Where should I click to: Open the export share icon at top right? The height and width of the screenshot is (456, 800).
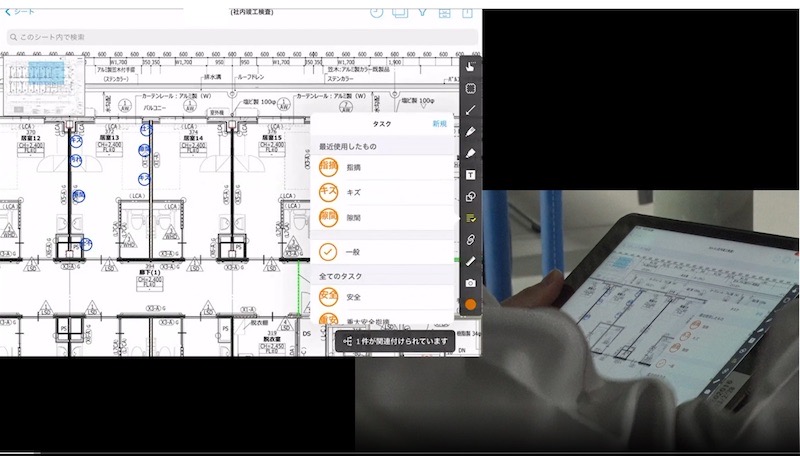467,13
